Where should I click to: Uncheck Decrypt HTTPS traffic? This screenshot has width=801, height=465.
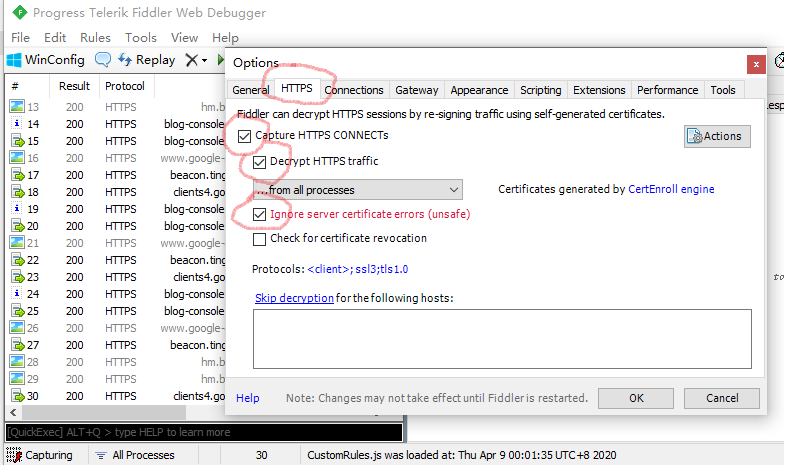(x=260, y=162)
